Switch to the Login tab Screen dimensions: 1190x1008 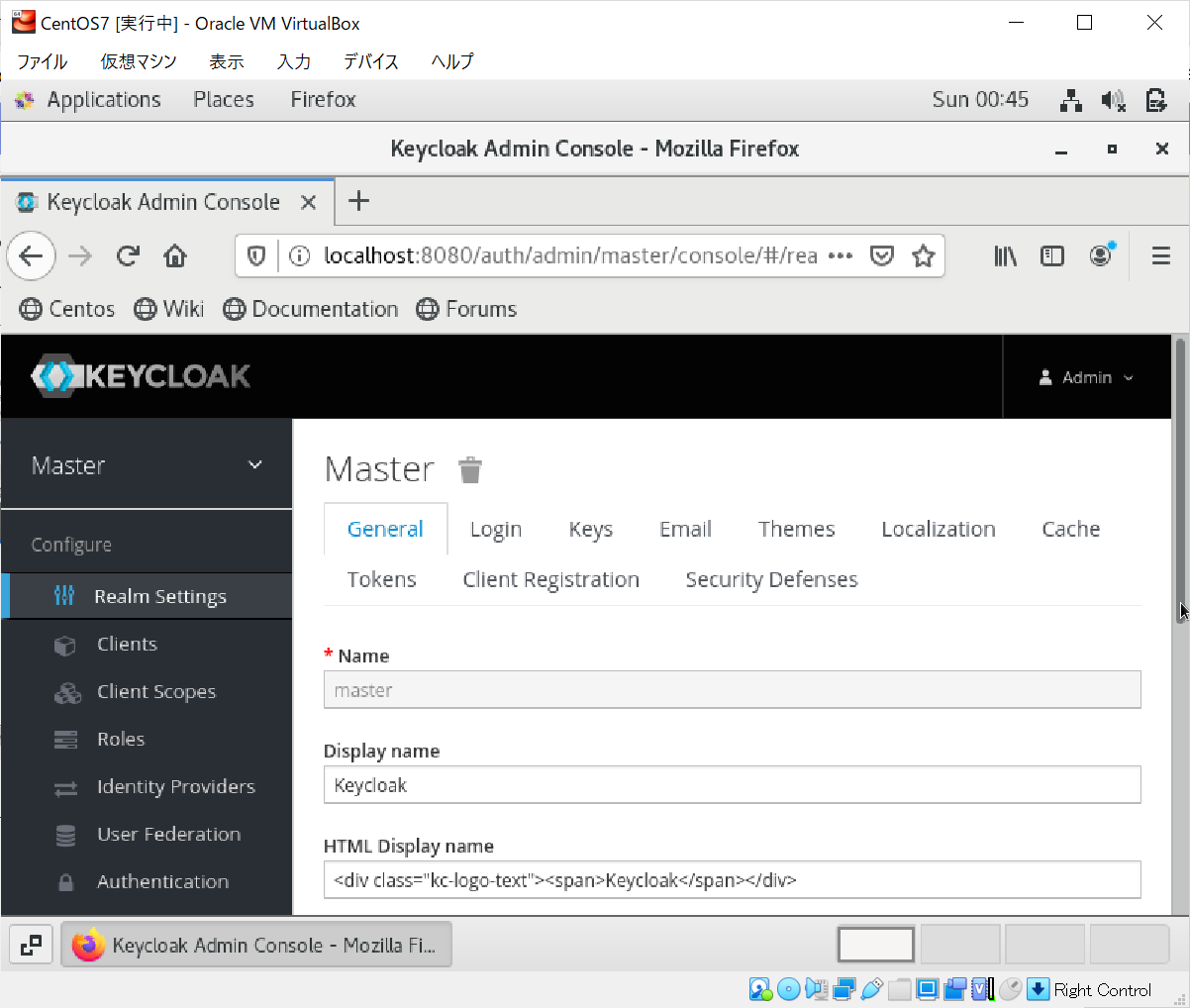point(496,529)
